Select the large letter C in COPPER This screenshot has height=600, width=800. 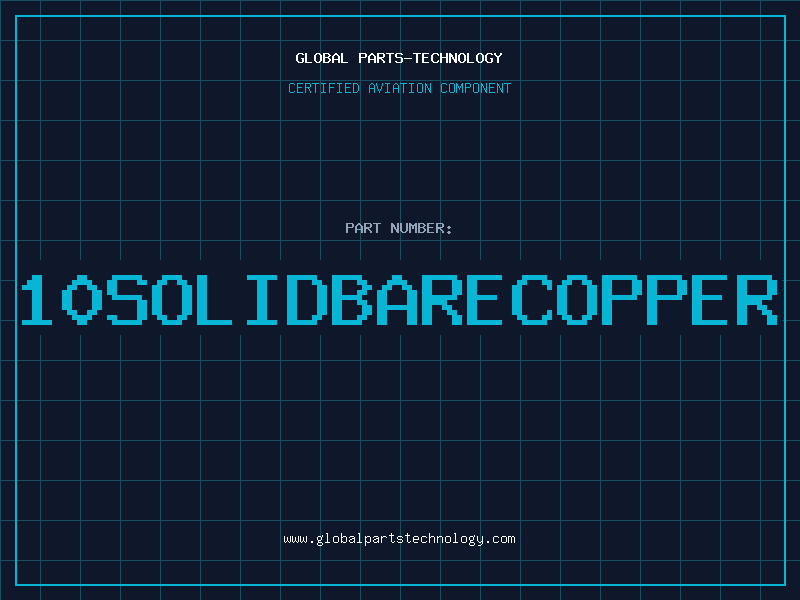(x=532, y=299)
